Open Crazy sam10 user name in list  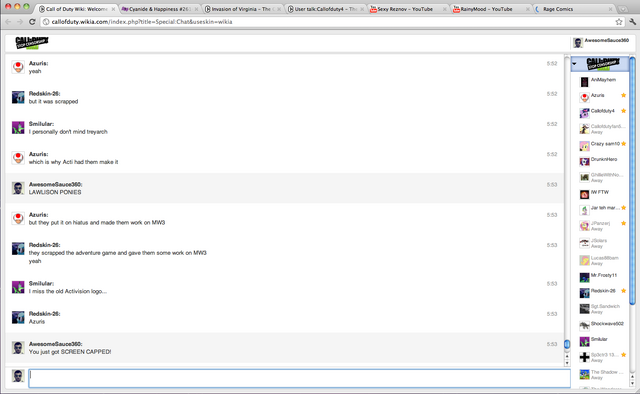(605, 144)
